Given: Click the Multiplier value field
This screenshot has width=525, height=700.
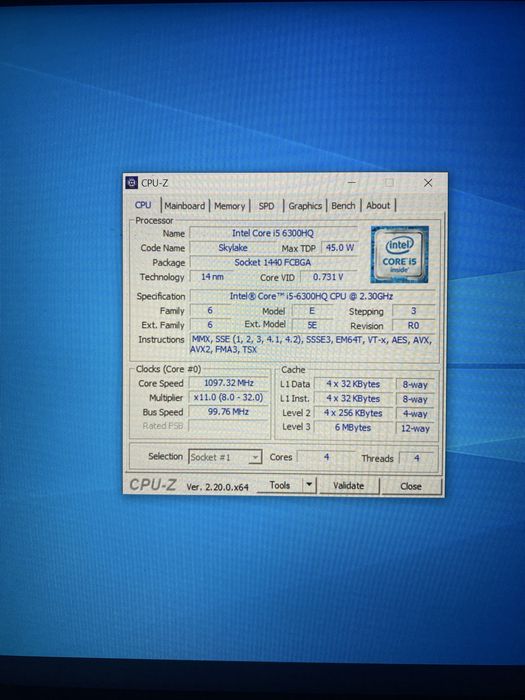Looking at the screenshot, I should tap(229, 397).
